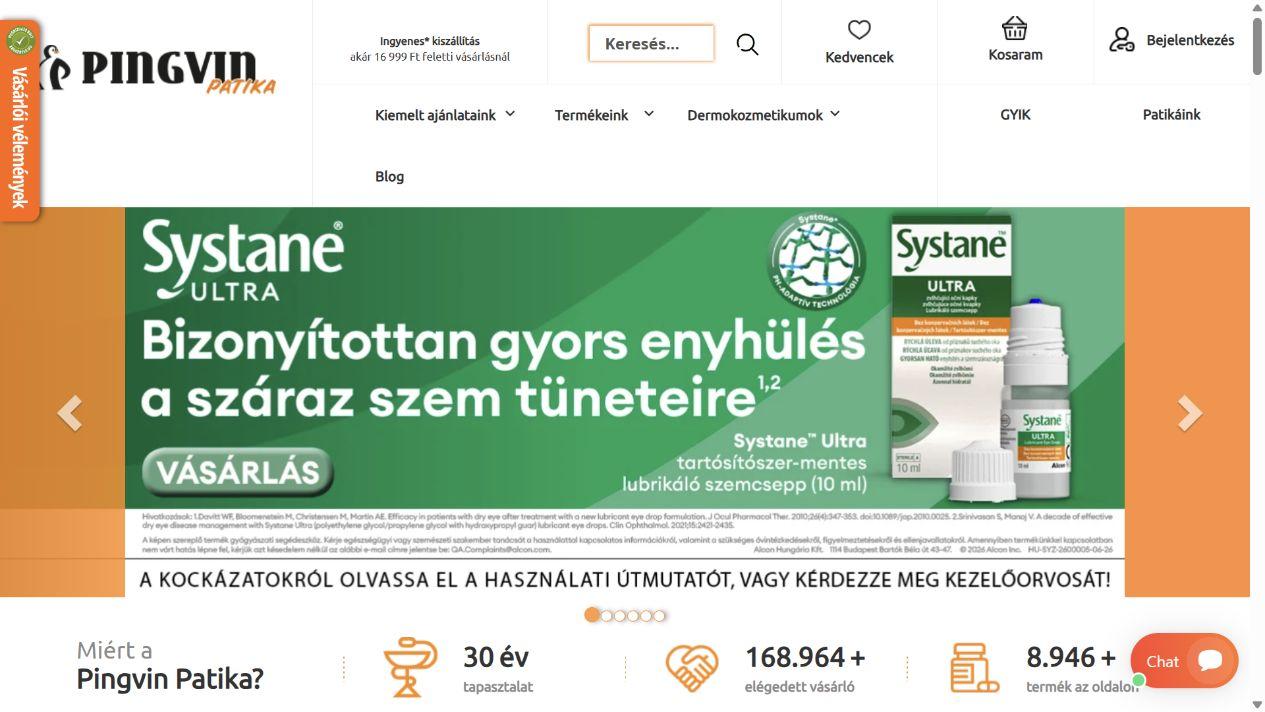1265x712 pixels.
Task: Click the 8.946 + counter text
Action: (x=1071, y=657)
